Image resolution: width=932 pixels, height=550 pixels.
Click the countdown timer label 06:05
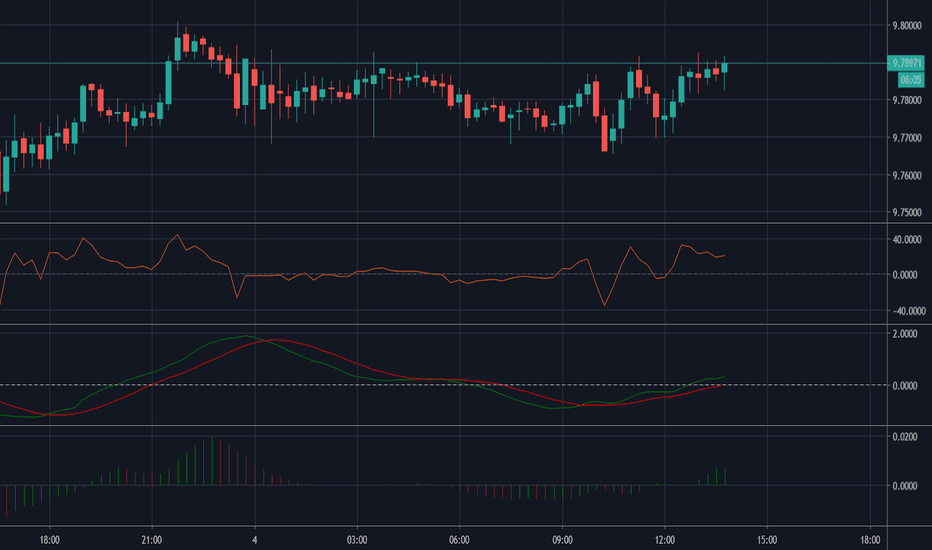point(910,80)
